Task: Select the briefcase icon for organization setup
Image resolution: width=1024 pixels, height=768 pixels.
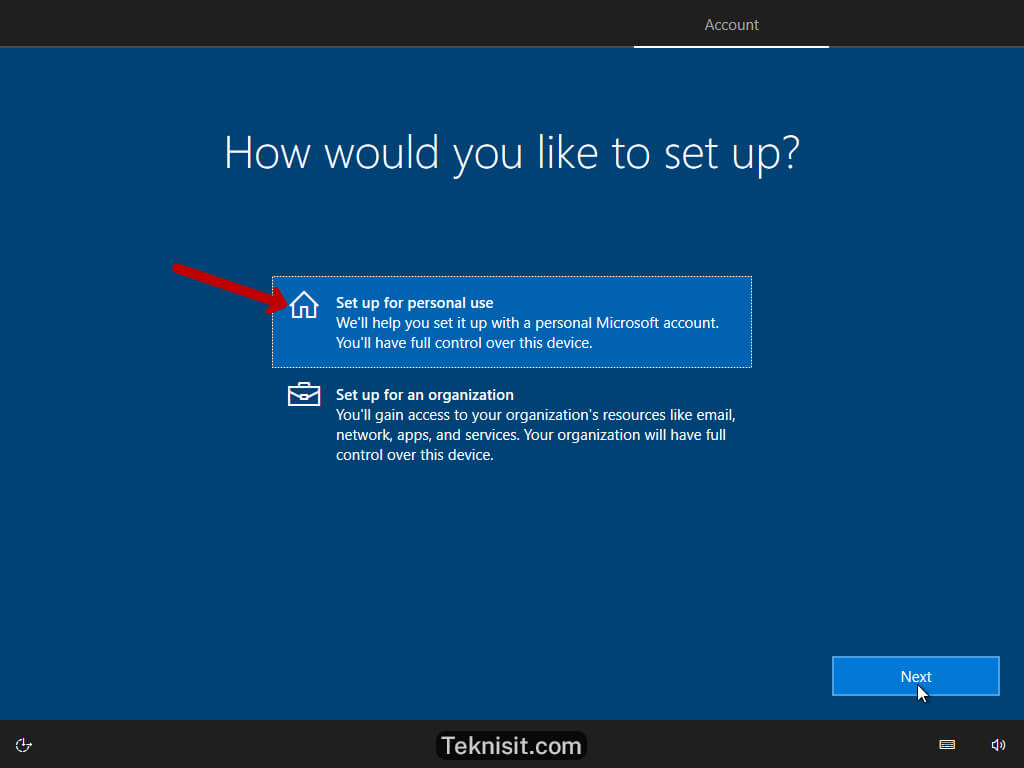Action: 304,394
